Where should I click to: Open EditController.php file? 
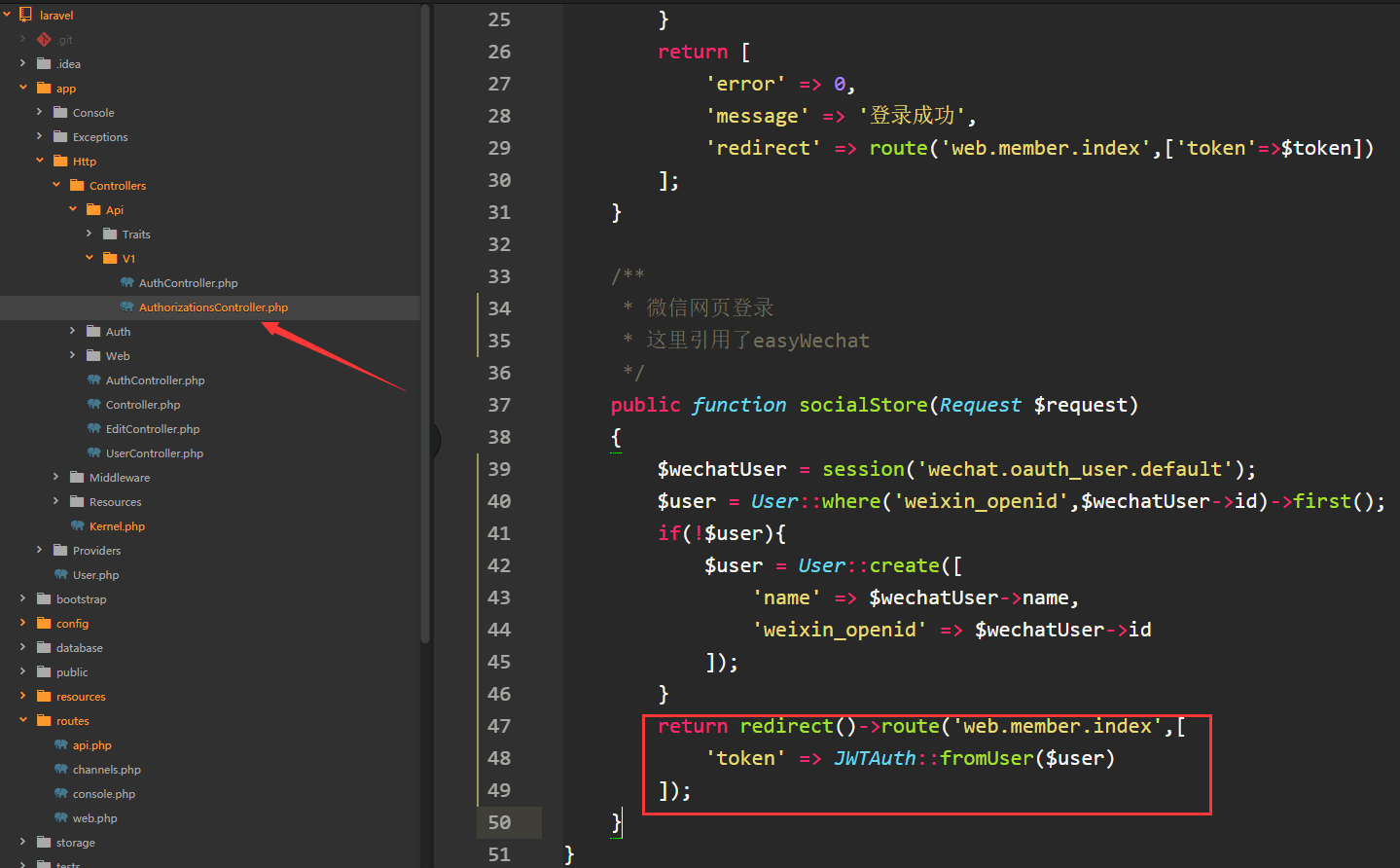click(153, 428)
